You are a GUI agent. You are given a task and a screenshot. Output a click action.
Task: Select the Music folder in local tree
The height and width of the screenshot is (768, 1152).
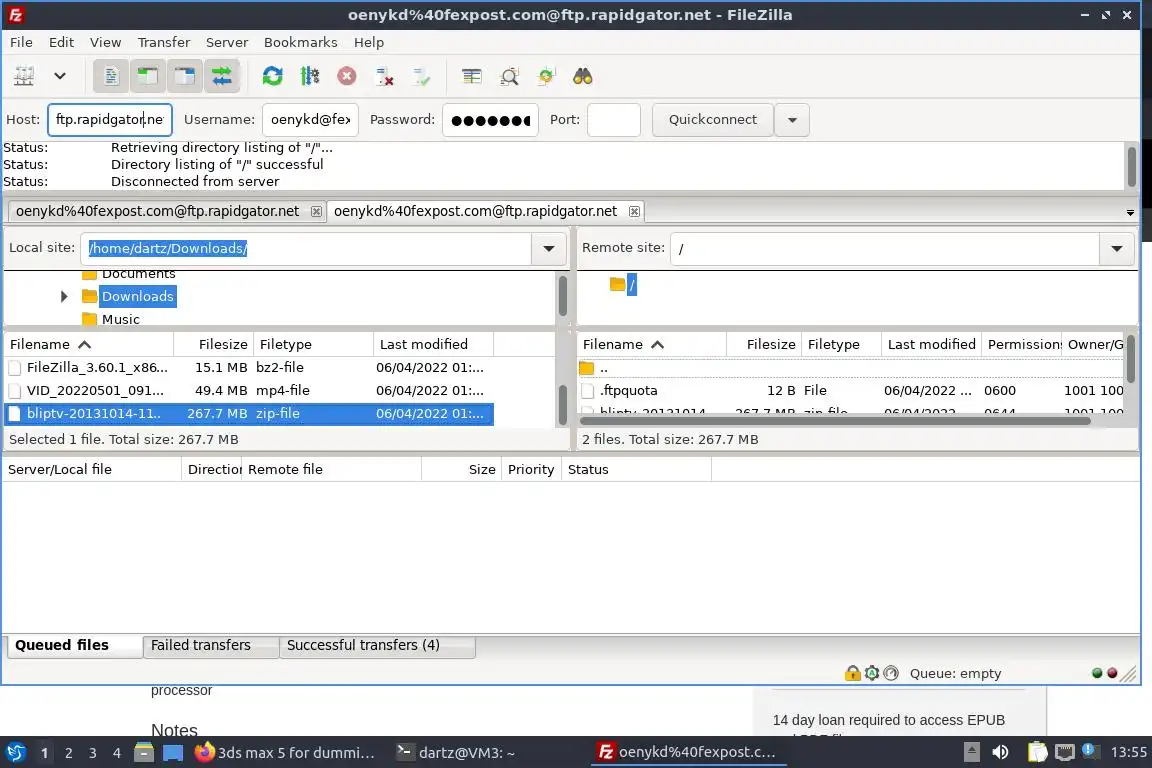coord(120,319)
